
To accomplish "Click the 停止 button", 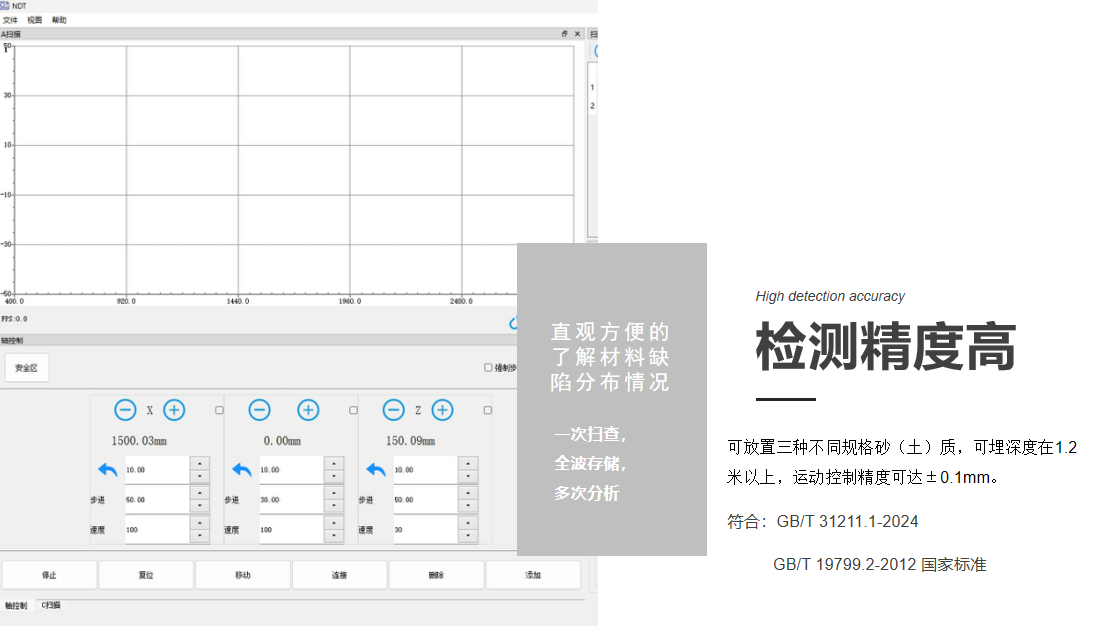I will pos(49,575).
